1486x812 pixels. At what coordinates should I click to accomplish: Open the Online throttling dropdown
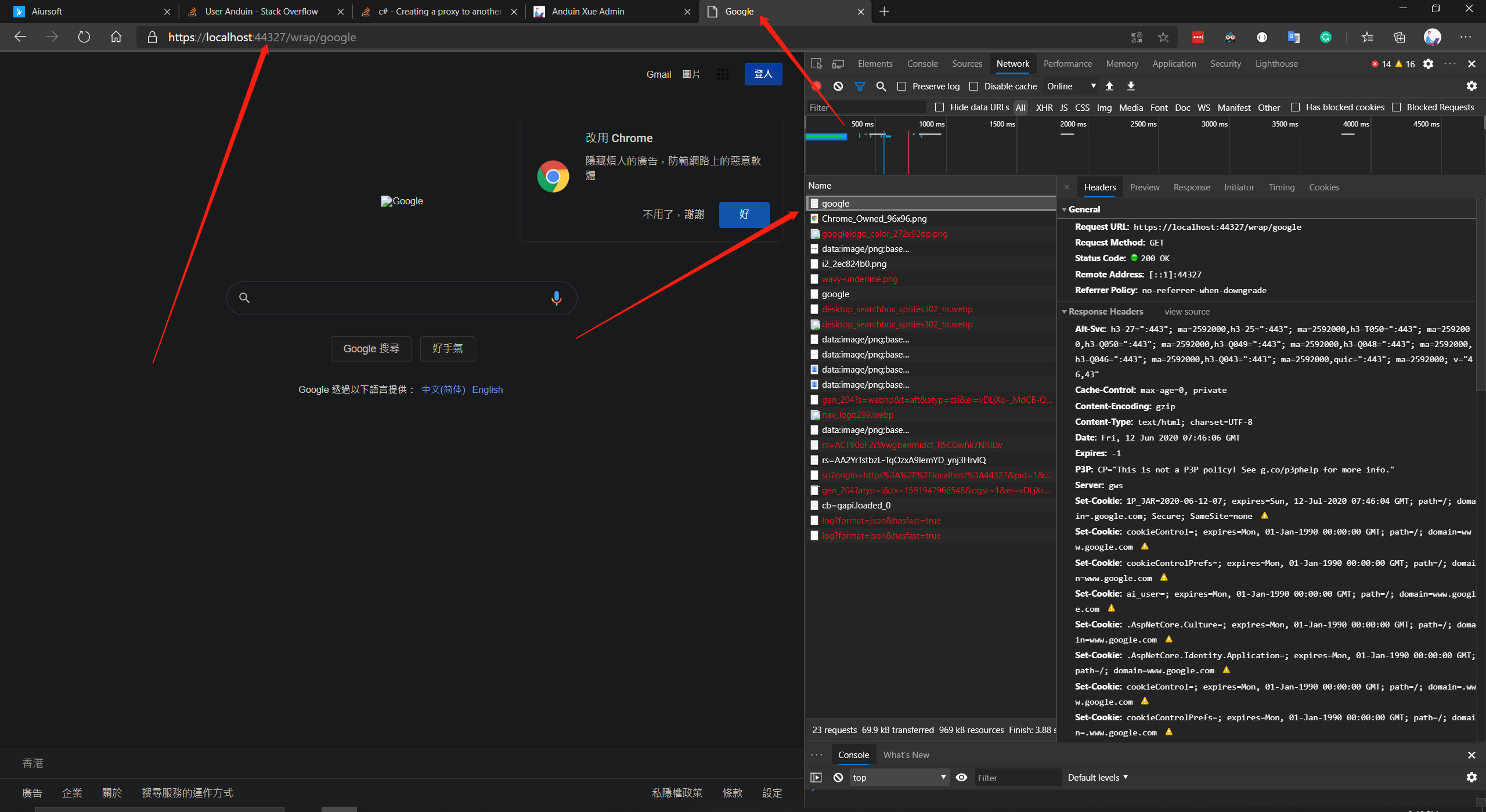click(1070, 86)
